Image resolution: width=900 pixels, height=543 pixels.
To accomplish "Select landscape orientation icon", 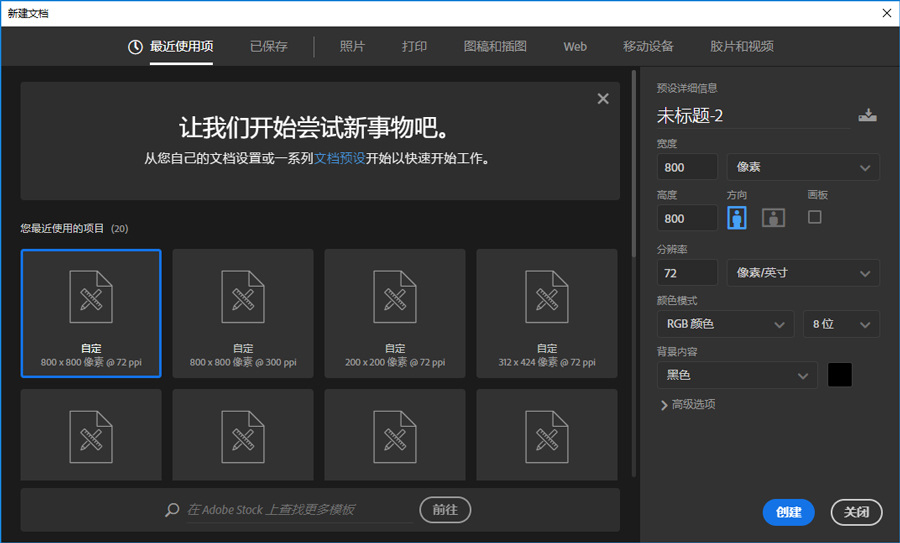I will pos(773,217).
